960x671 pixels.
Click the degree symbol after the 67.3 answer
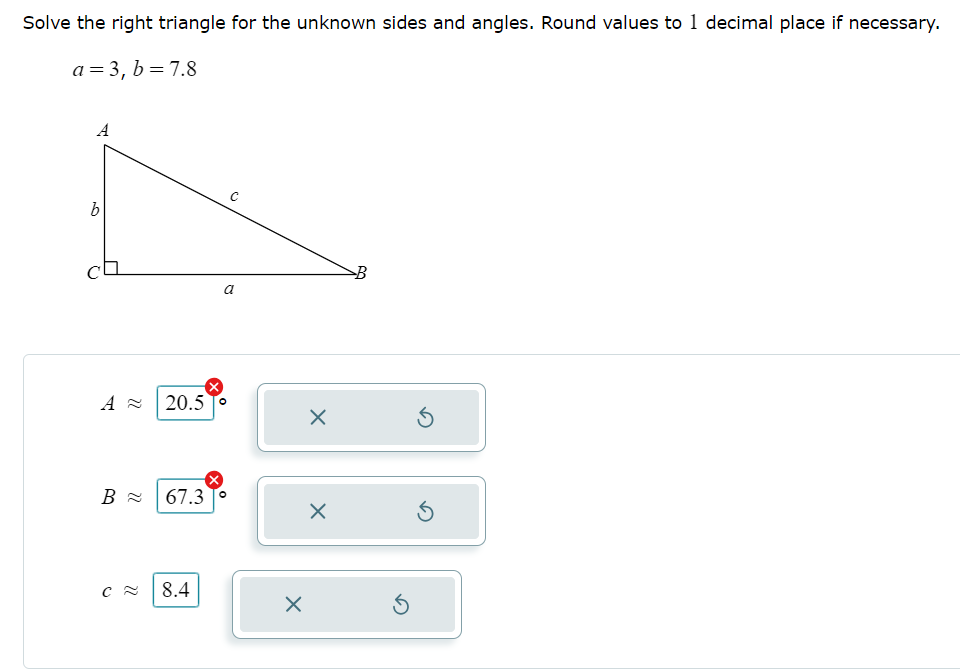pos(224,493)
